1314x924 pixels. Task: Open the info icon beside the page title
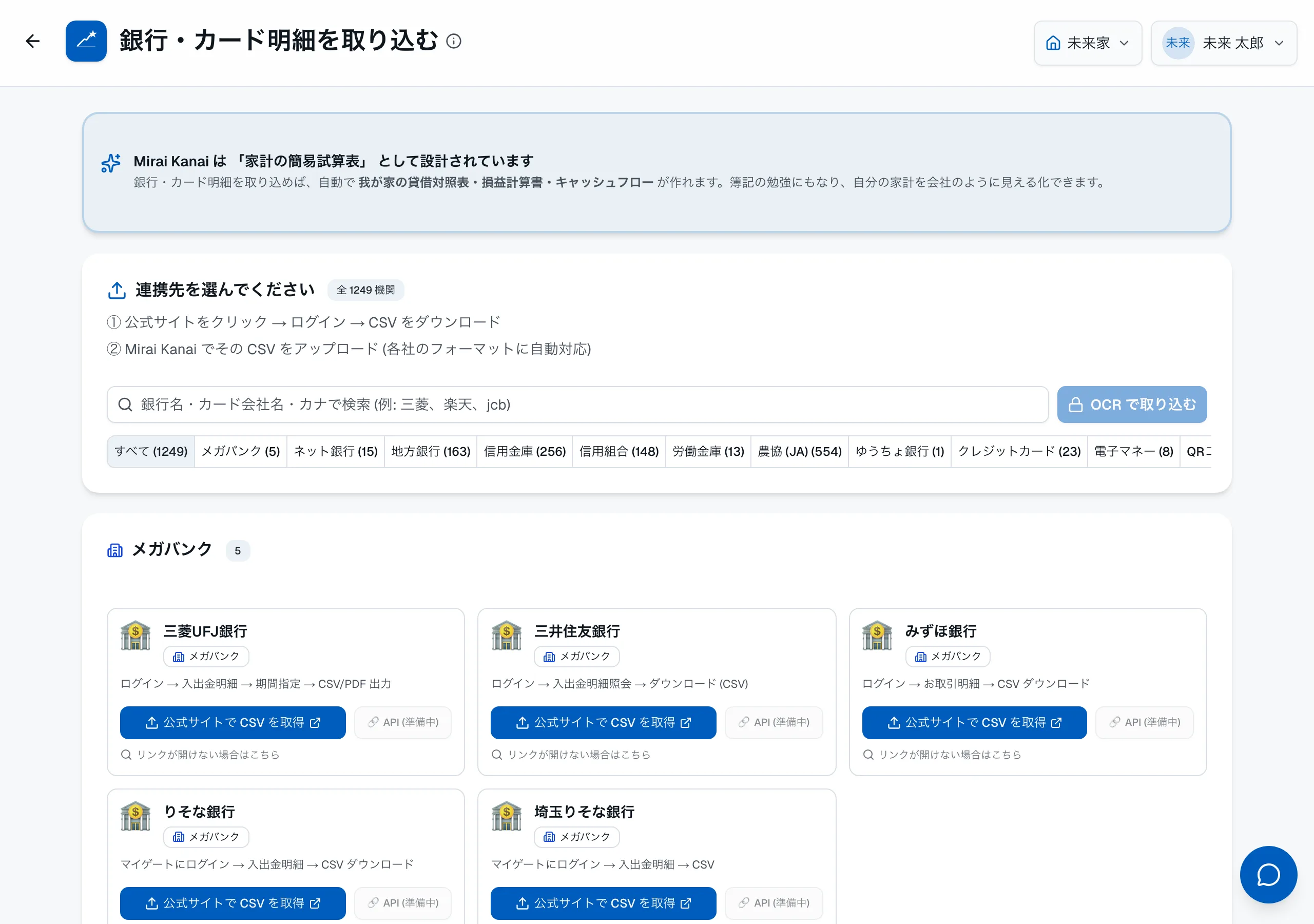(x=454, y=41)
